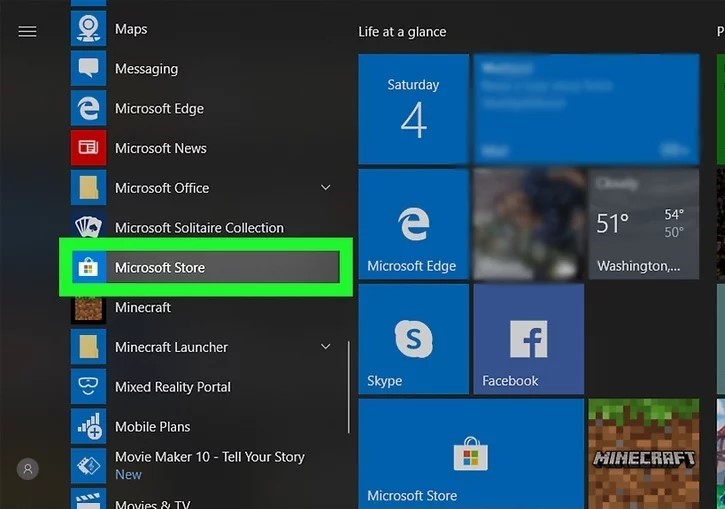The width and height of the screenshot is (725, 509).
Task: Click the Microsoft Office label
Action: pyautogui.click(x=162, y=188)
